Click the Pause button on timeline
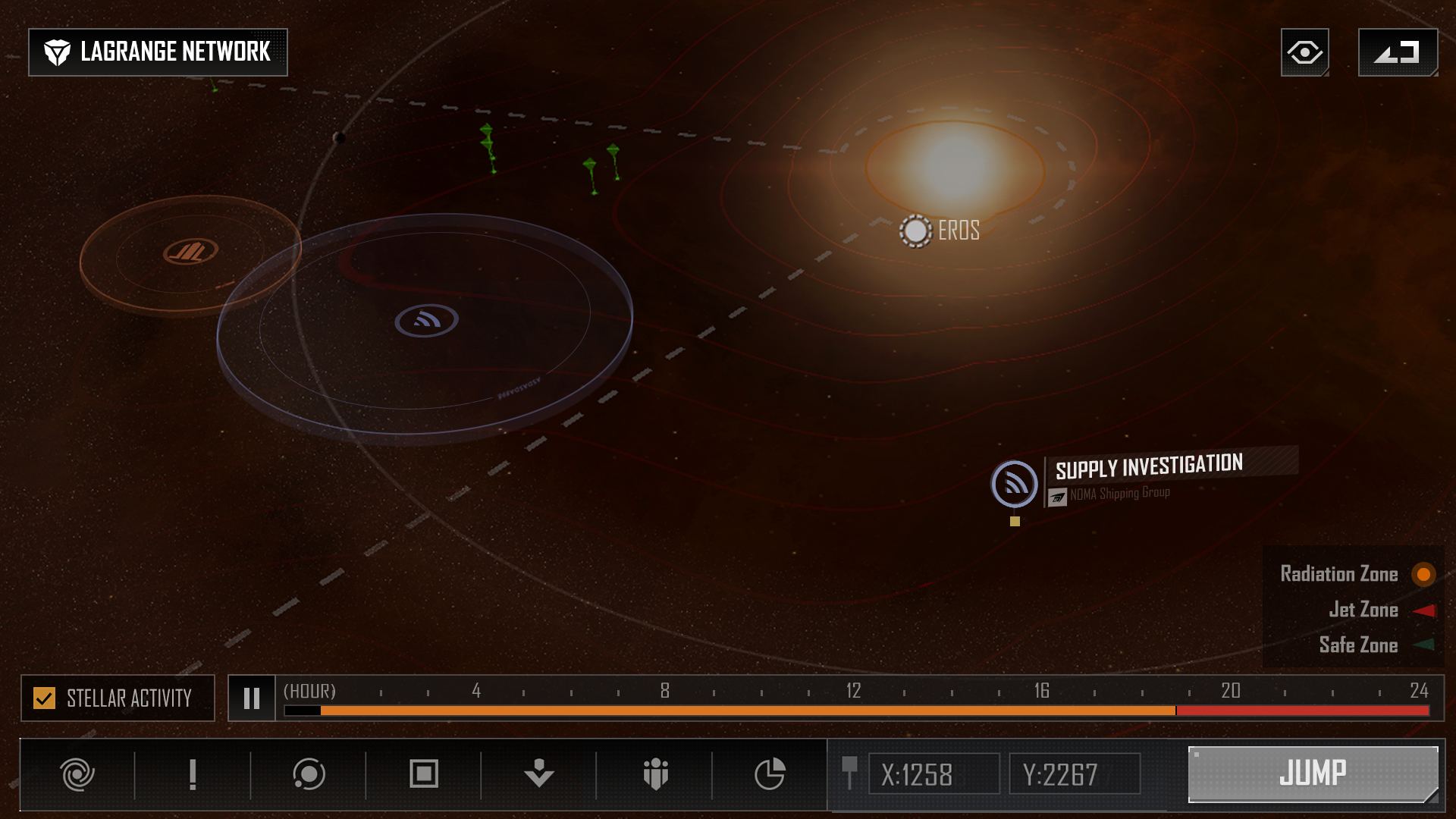This screenshot has width=1456, height=819. tap(252, 698)
